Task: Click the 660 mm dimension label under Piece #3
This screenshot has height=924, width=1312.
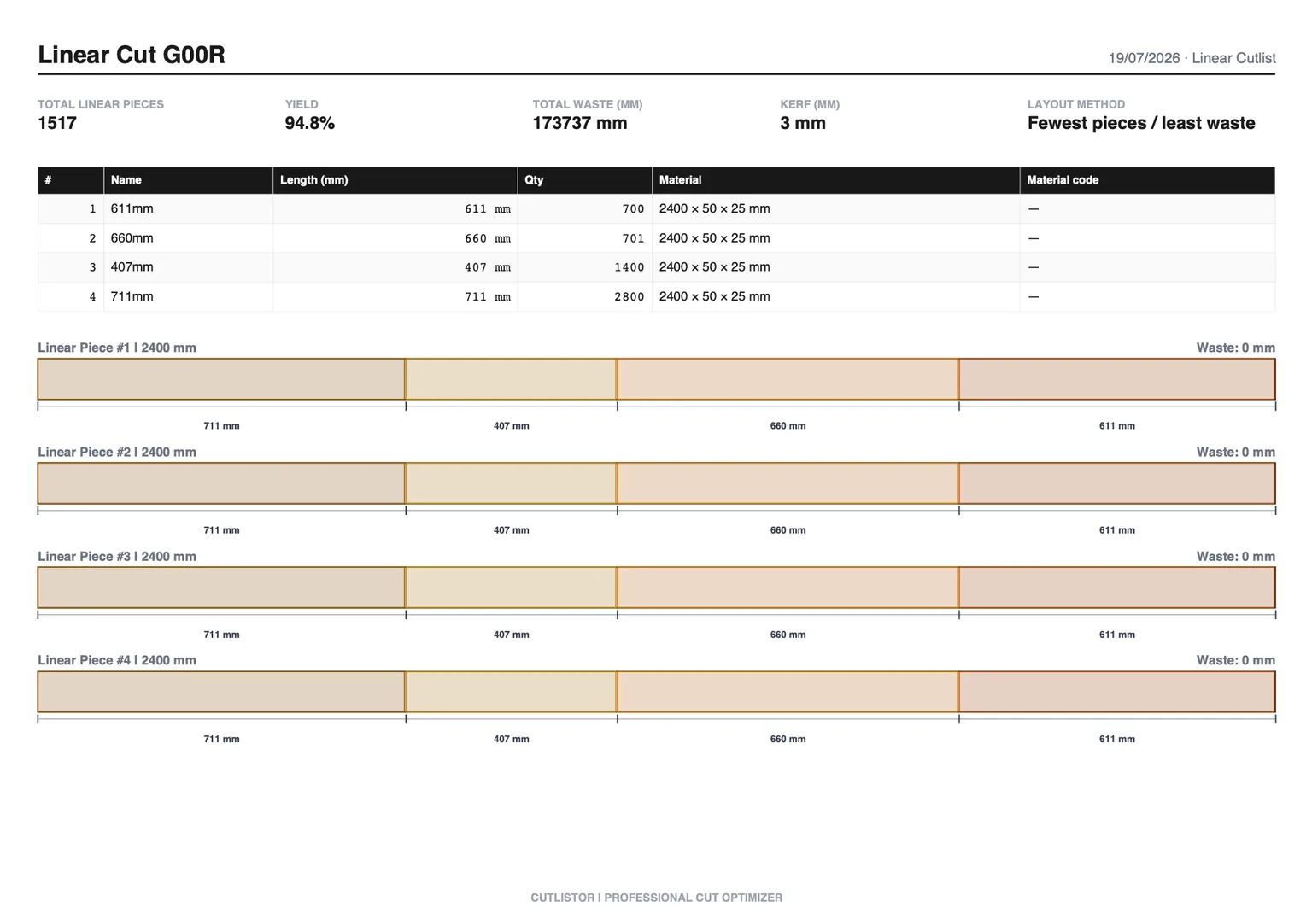Action: (788, 635)
